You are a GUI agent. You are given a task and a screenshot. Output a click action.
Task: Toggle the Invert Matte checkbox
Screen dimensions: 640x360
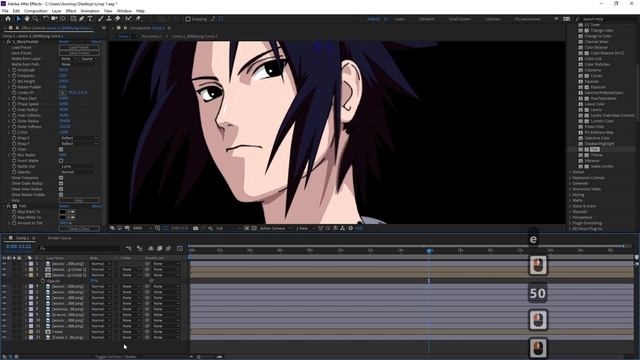tap(61, 161)
